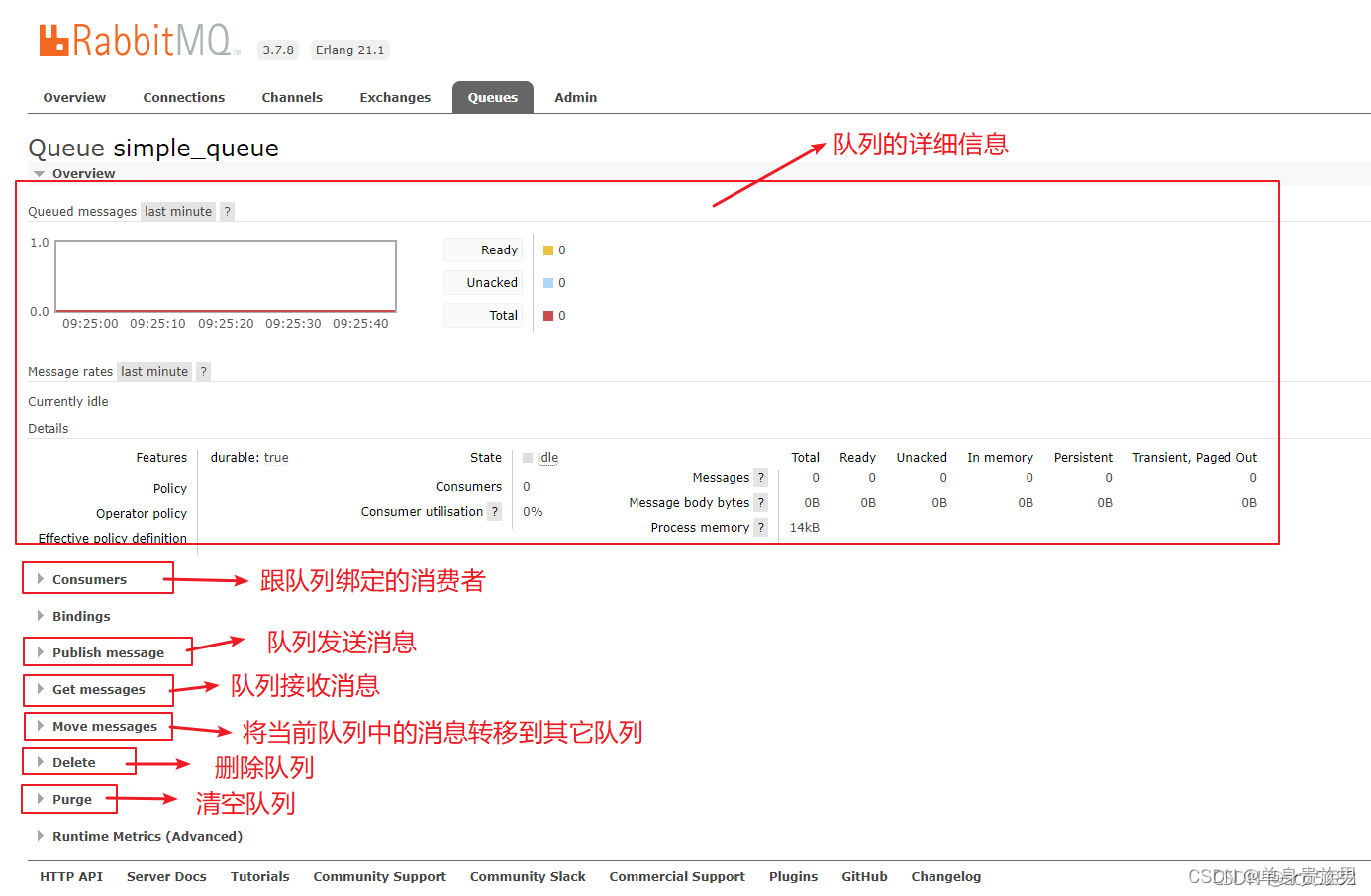This screenshot has width=1371, height=896.
Task: Click the version 3.7.8 badge
Action: coord(278,50)
